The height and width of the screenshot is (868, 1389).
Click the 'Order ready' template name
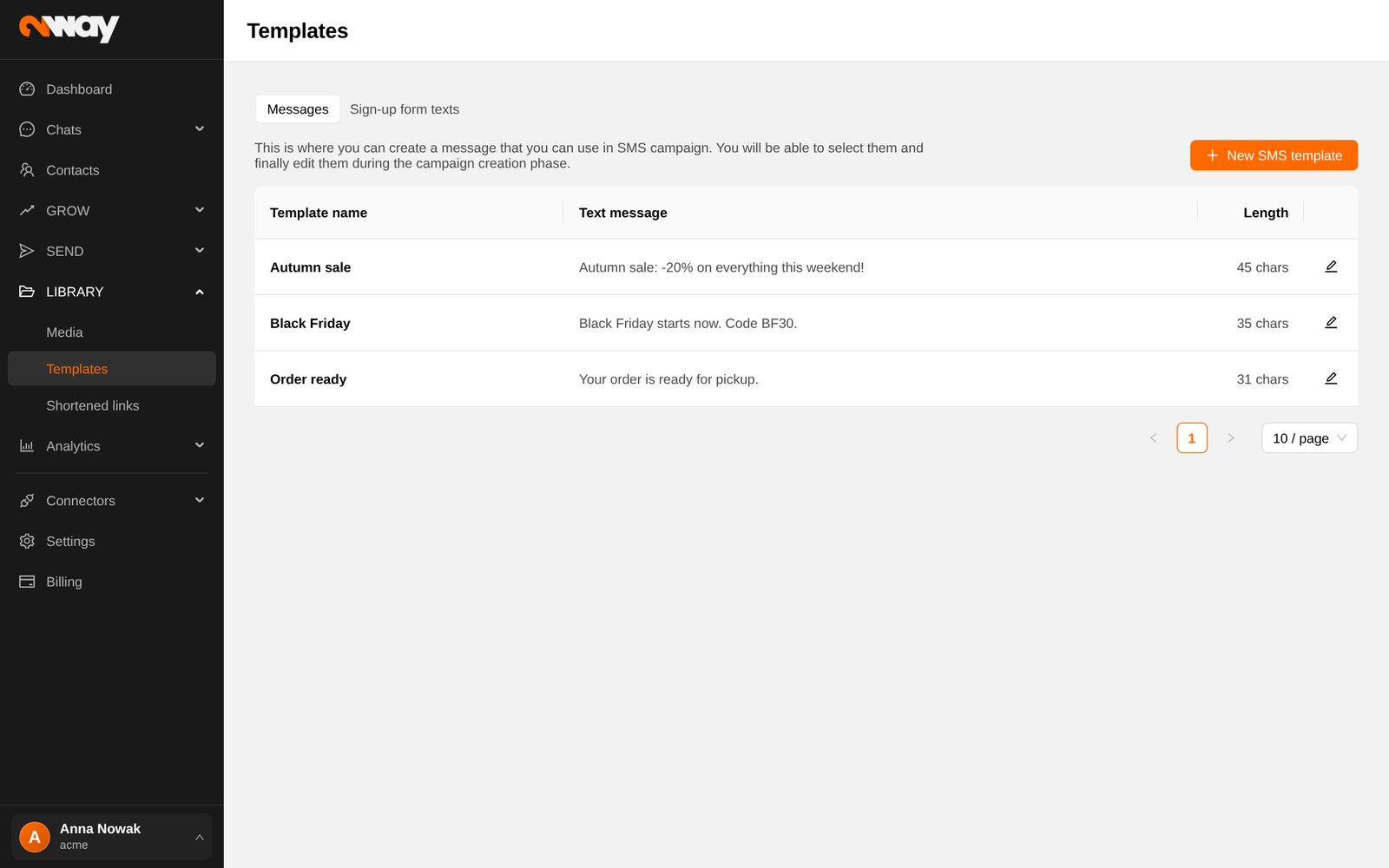click(308, 379)
